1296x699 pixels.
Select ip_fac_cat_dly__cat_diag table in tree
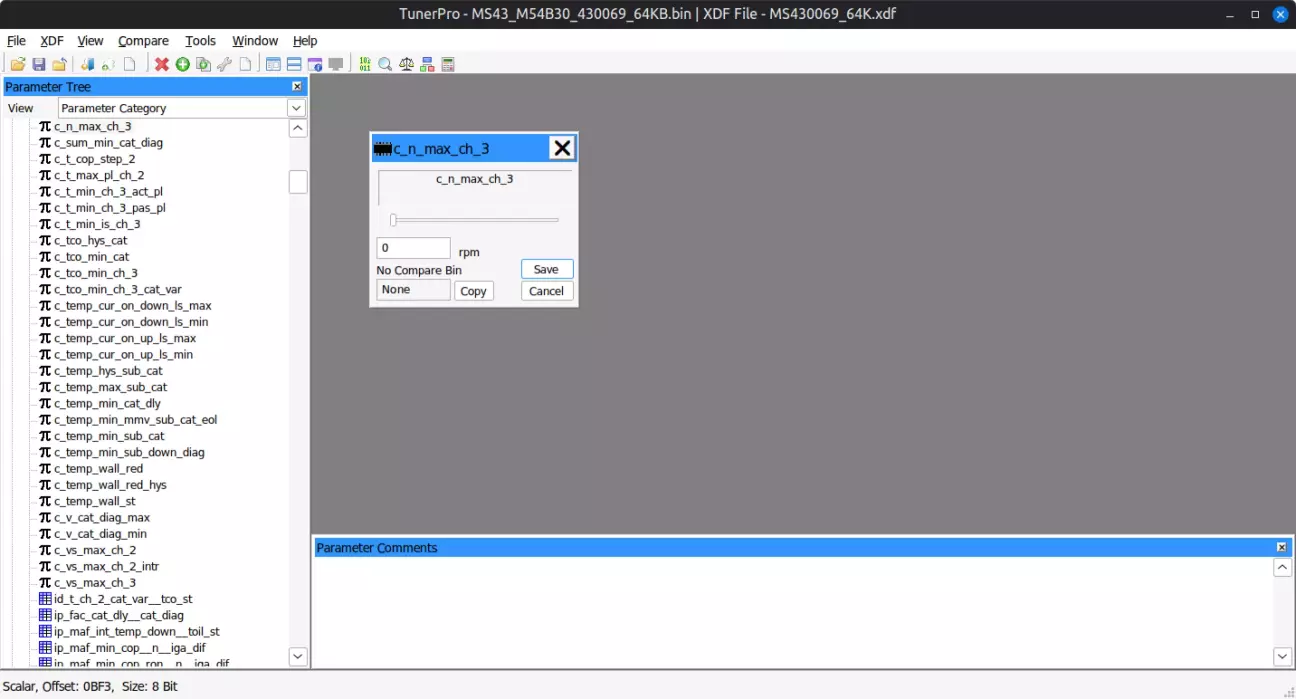click(118, 615)
